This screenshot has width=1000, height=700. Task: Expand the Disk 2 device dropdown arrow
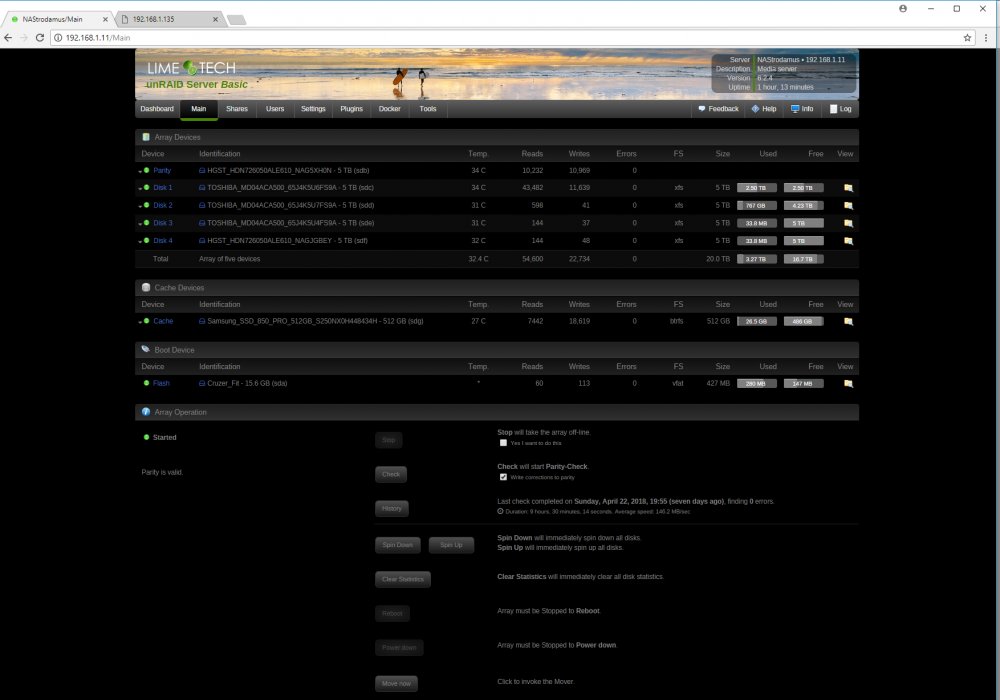(x=140, y=207)
